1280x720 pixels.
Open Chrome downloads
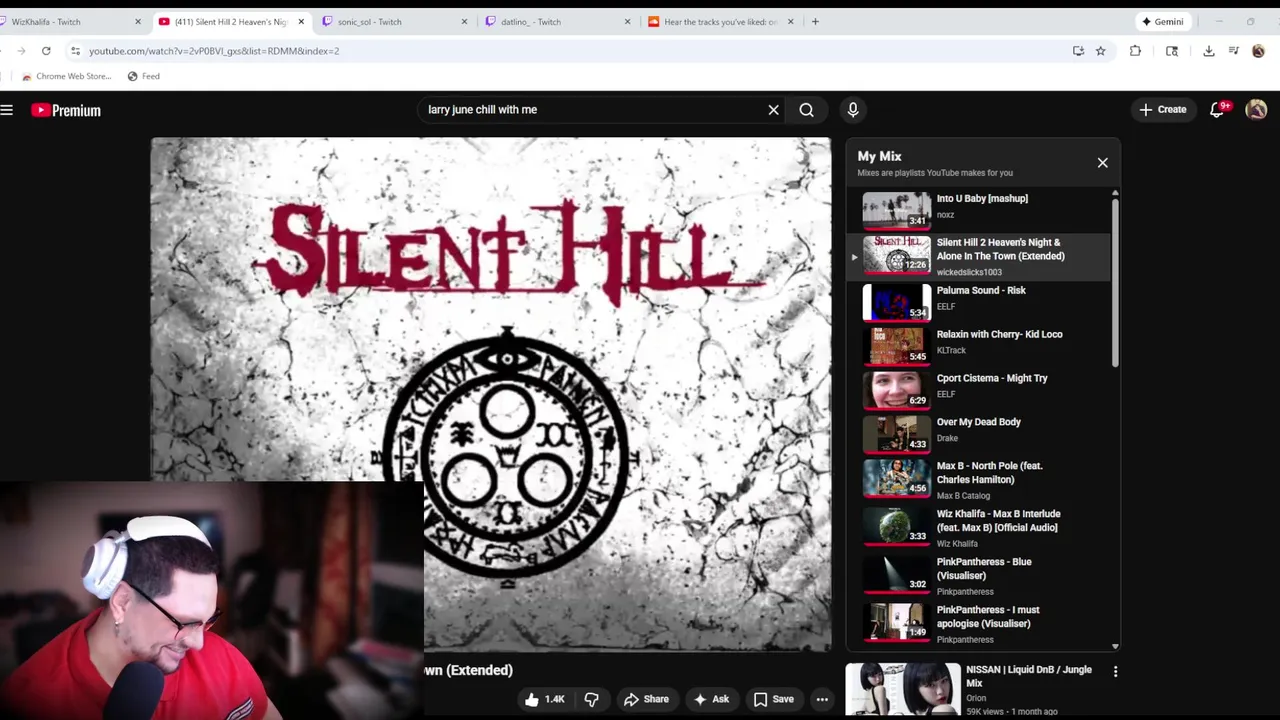pyautogui.click(x=1209, y=51)
